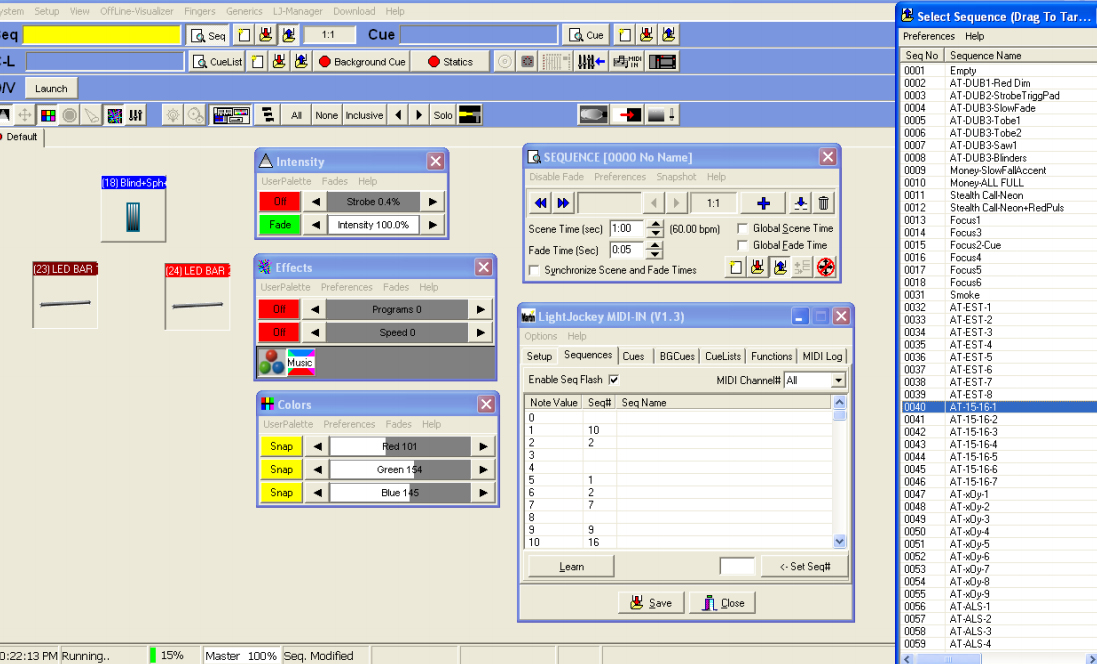1097x664 pixels.
Task: Click the trash icon in SEQUENCE window
Action: [823, 203]
